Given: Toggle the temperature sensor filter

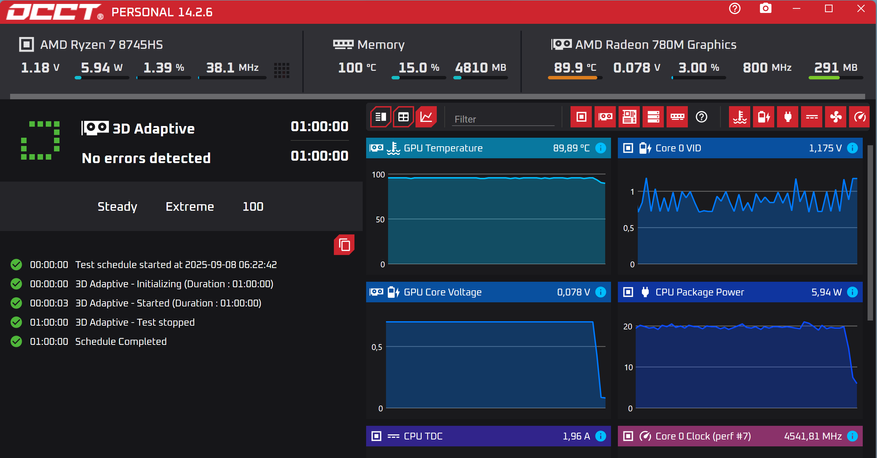Looking at the screenshot, I should pos(739,117).
